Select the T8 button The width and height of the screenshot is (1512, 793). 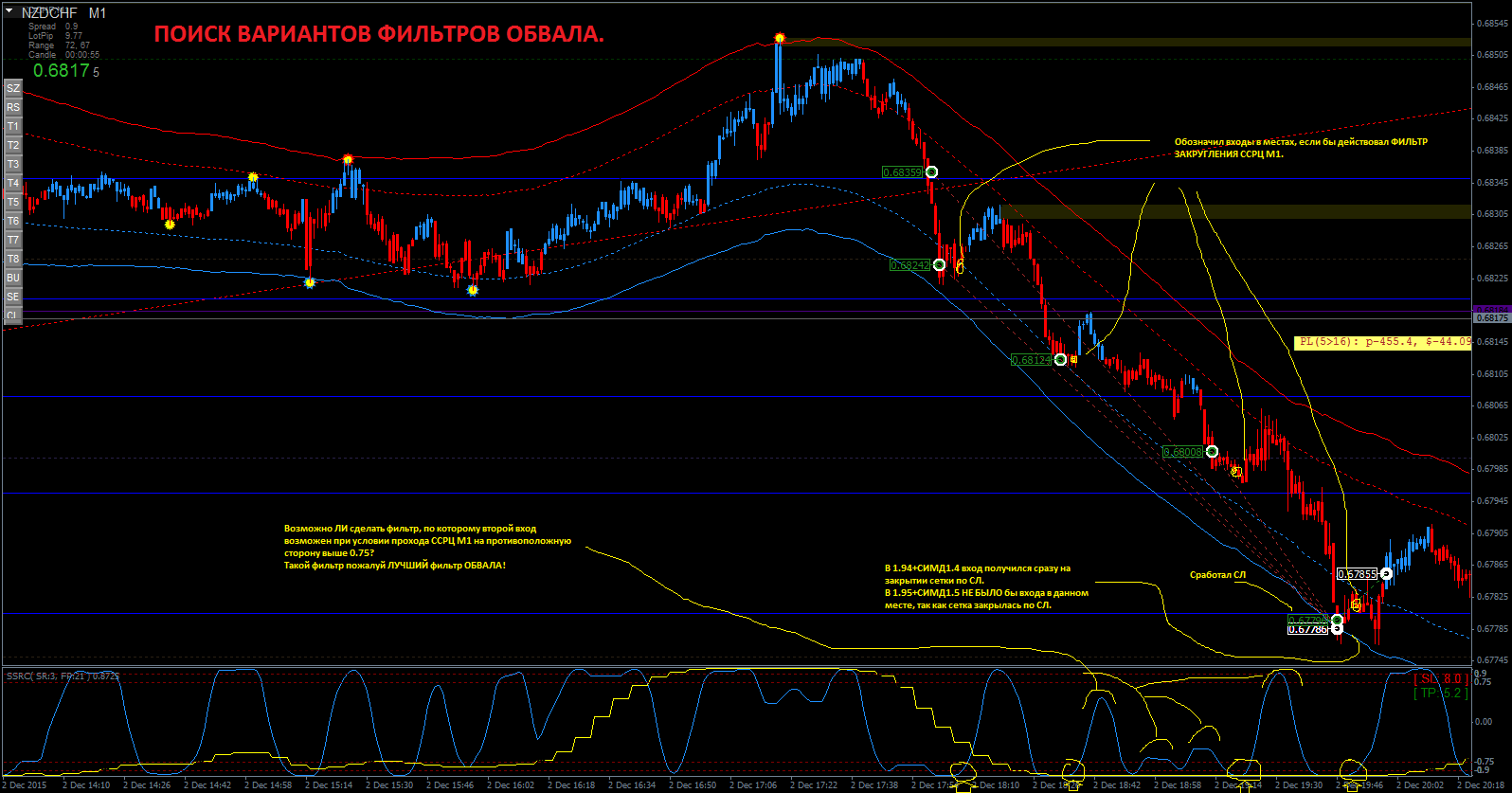click(x=13, y=259)
